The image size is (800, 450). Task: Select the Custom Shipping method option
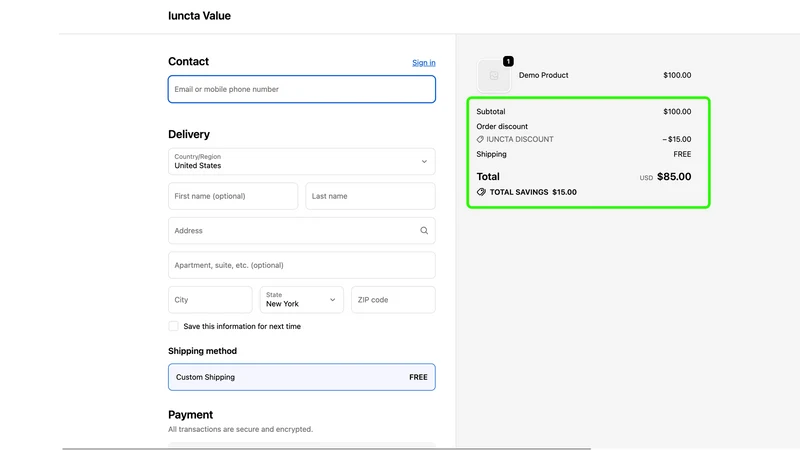(x=302, y=377)
